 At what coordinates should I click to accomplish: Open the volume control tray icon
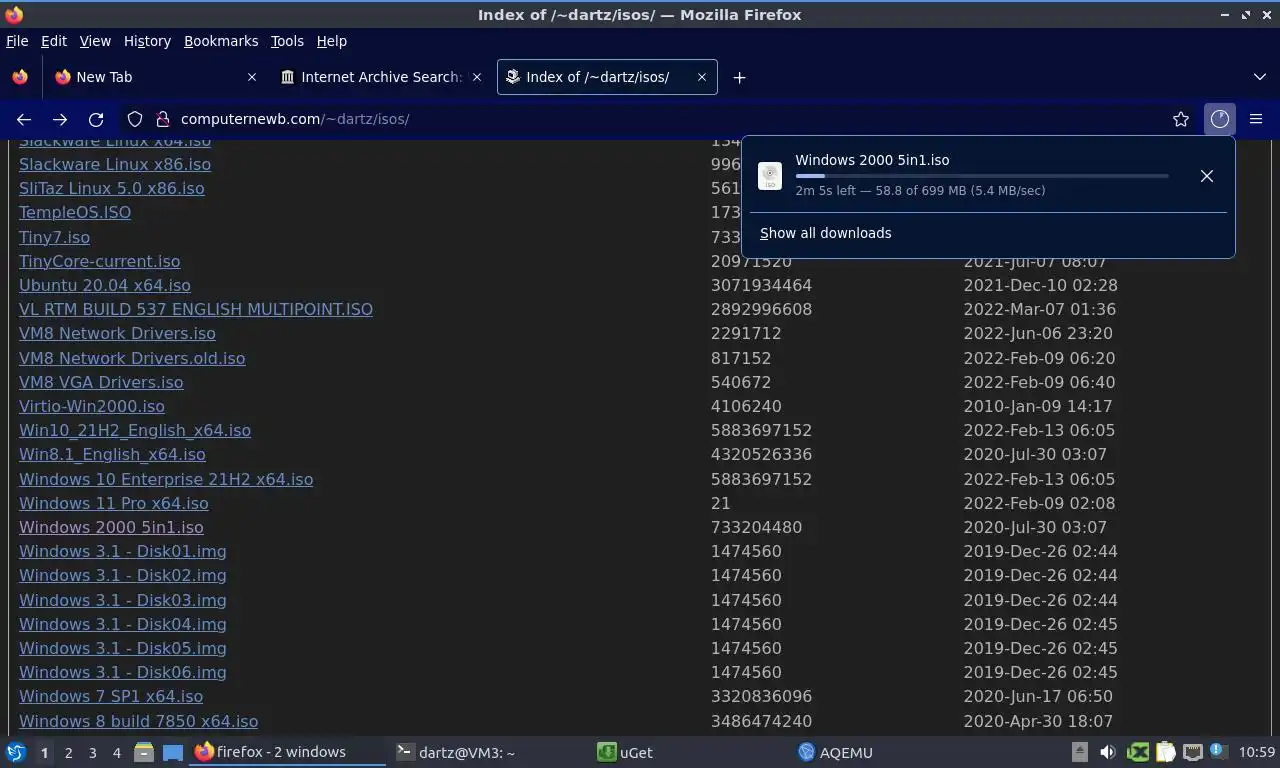tap(1107, 752)
